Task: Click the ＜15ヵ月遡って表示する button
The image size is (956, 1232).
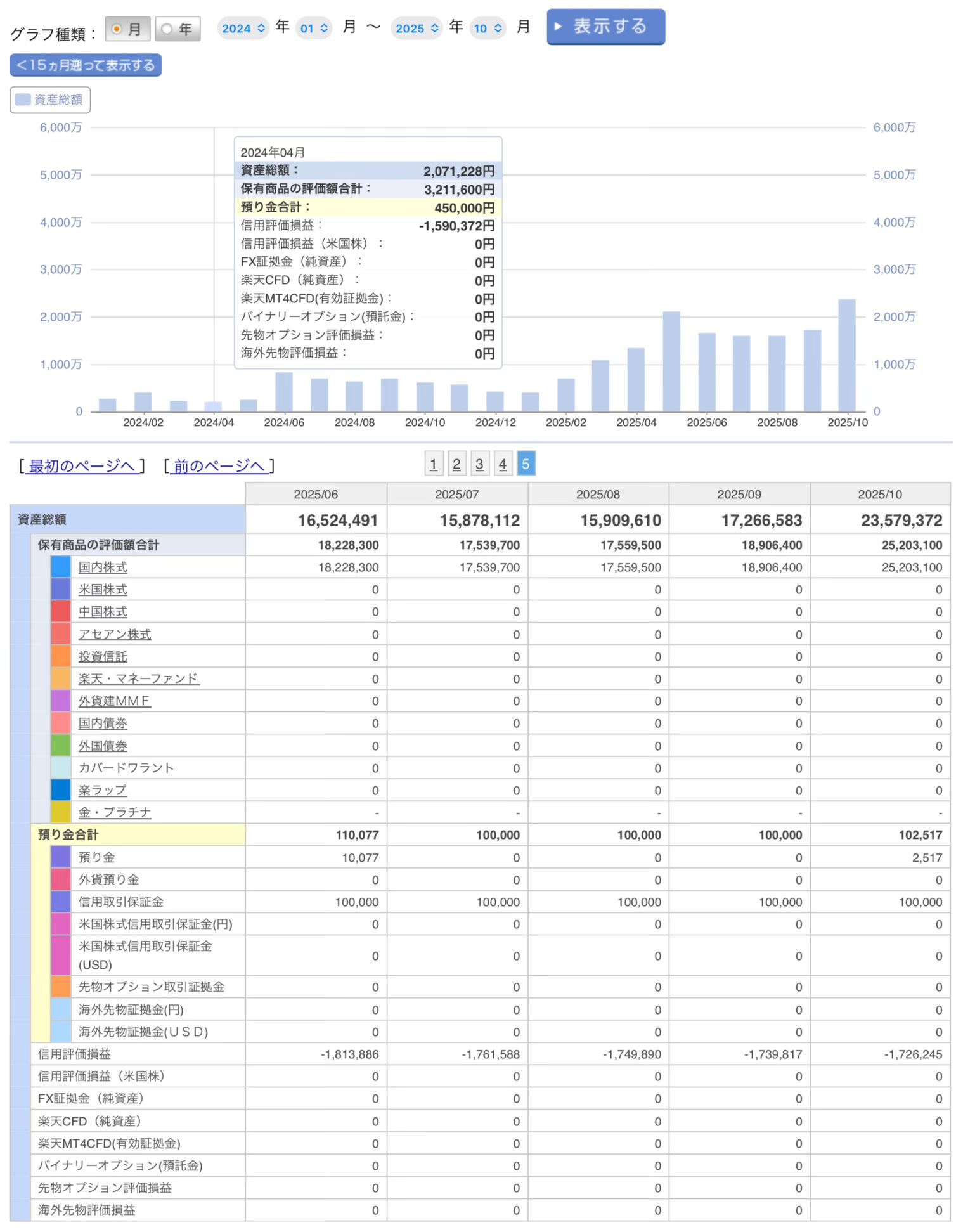Action: tap(86, 65)
